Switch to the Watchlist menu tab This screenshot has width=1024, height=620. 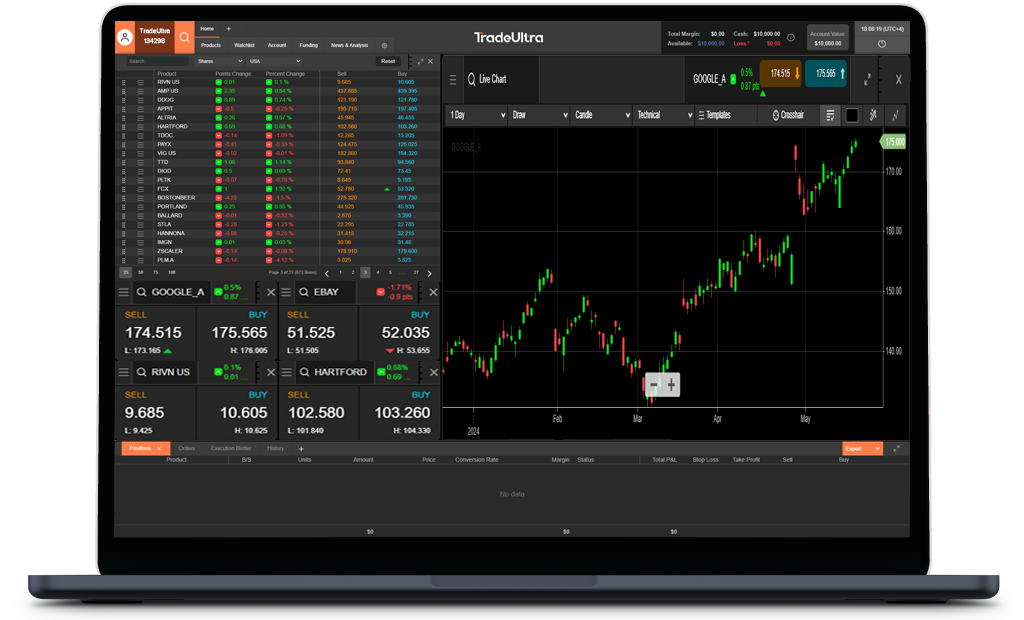coord(244,45)
